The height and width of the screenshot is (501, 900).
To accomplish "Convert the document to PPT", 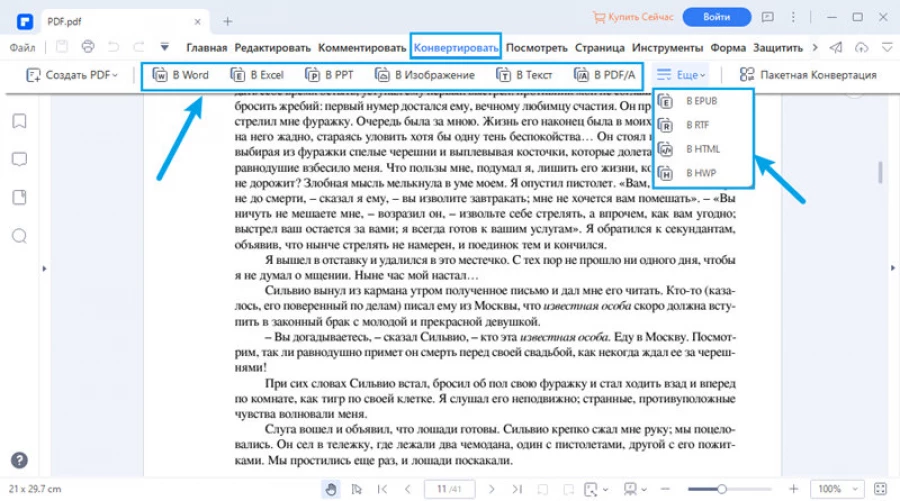I will [x=331, y=75].
